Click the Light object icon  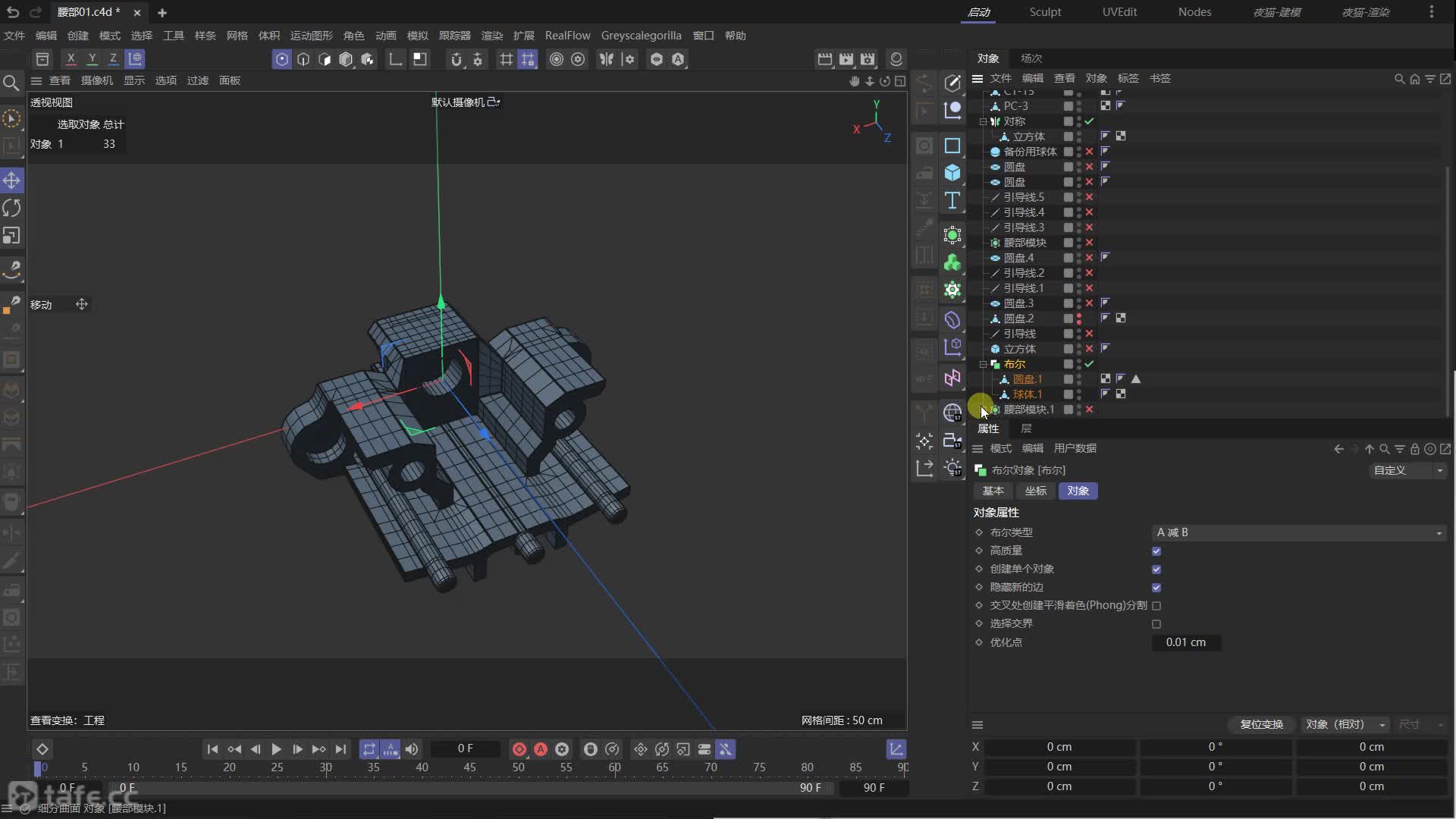(x=952, y=468)
